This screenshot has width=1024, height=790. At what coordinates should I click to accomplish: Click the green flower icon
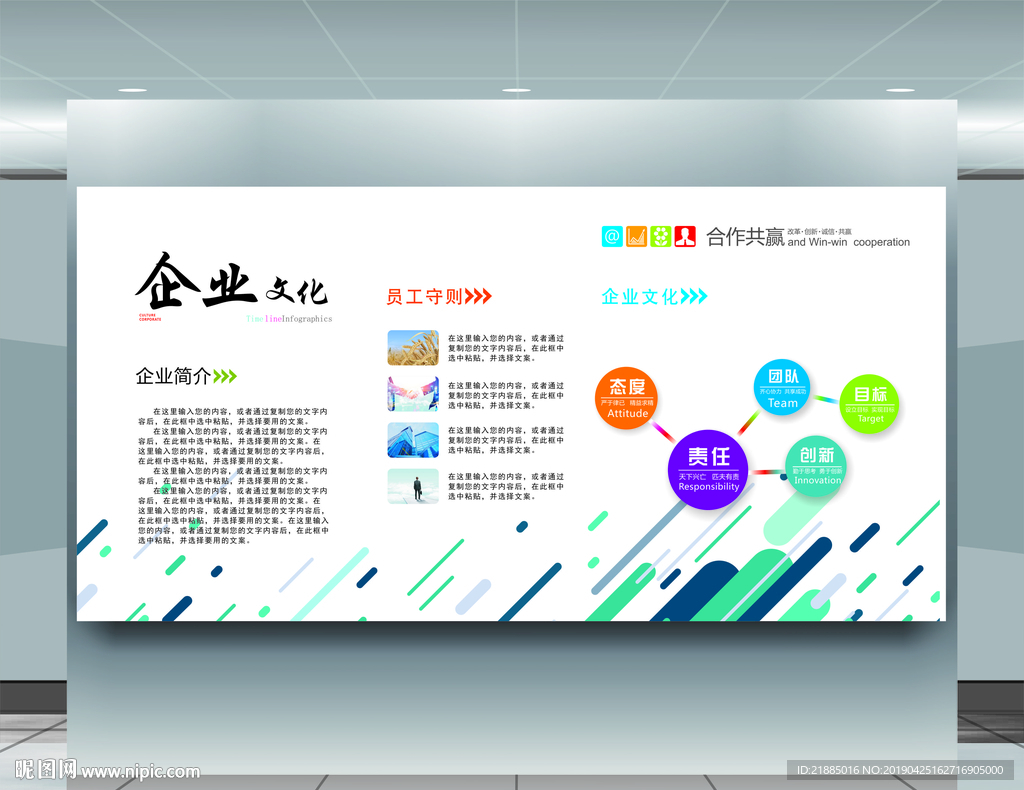660,236
